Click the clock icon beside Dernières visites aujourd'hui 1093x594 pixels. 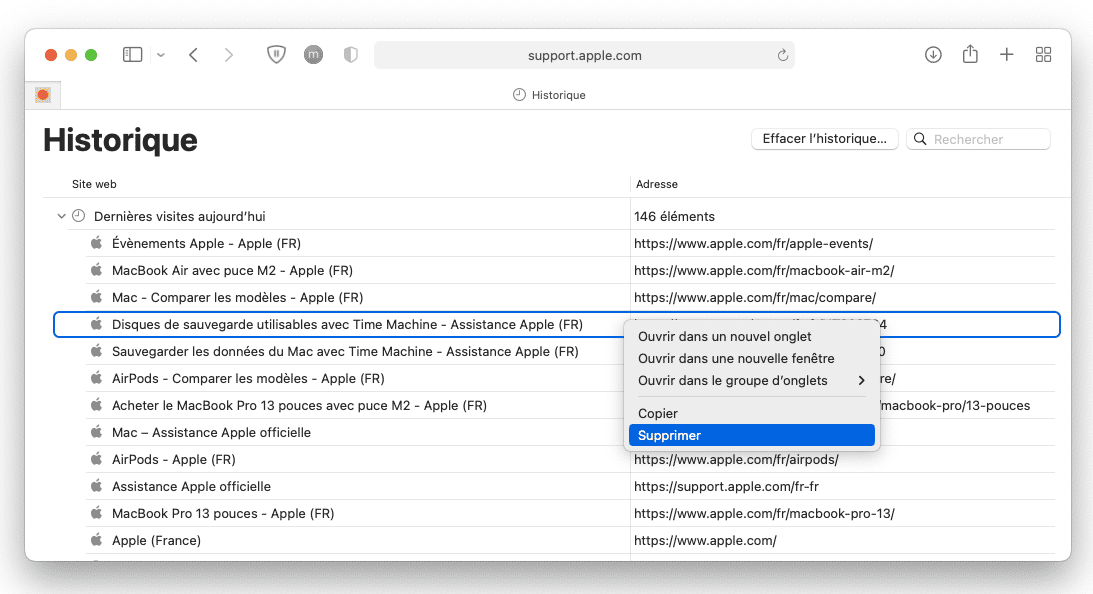click(79, 216)
